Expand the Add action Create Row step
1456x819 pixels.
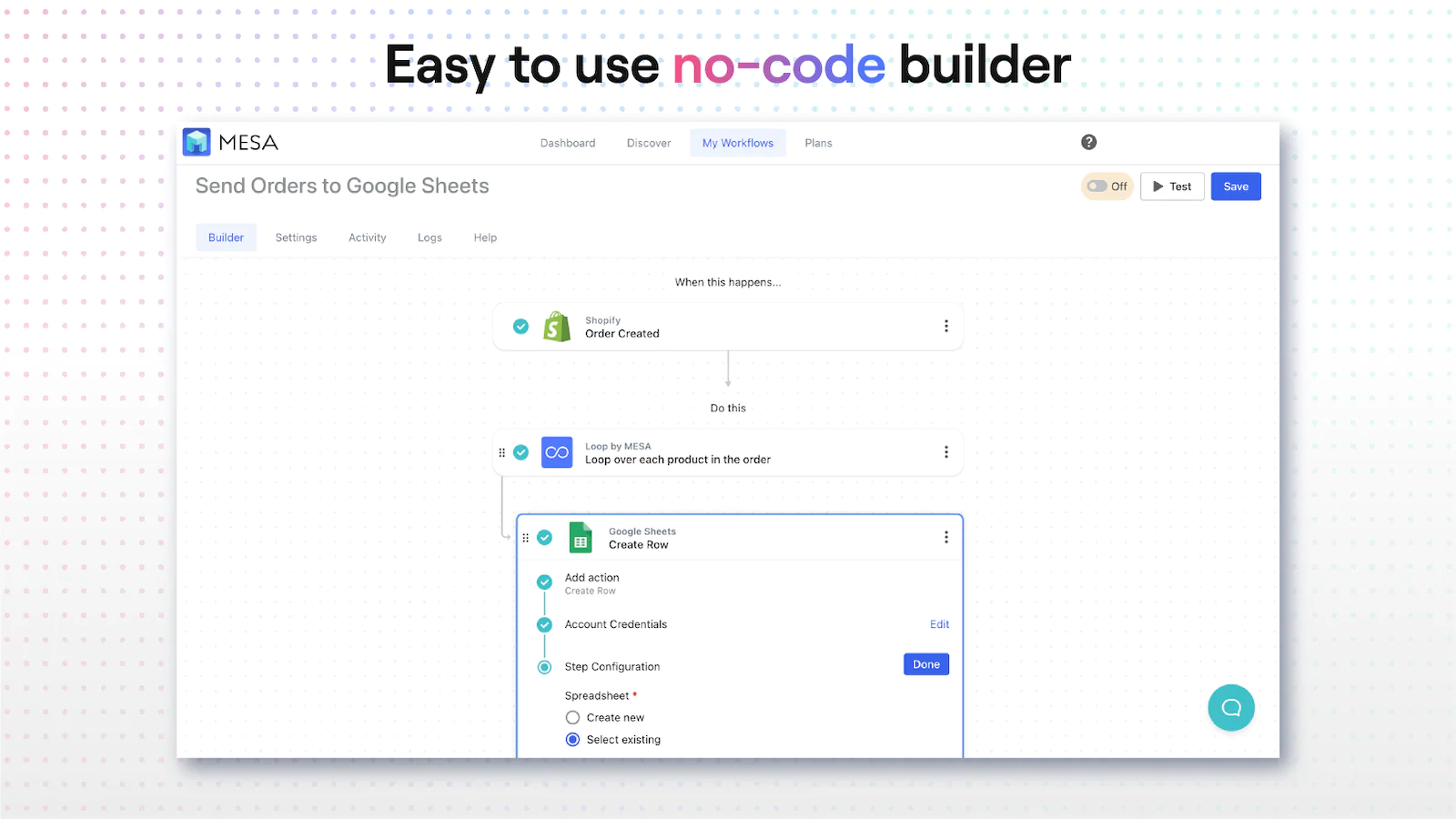(x=591, y=583)
